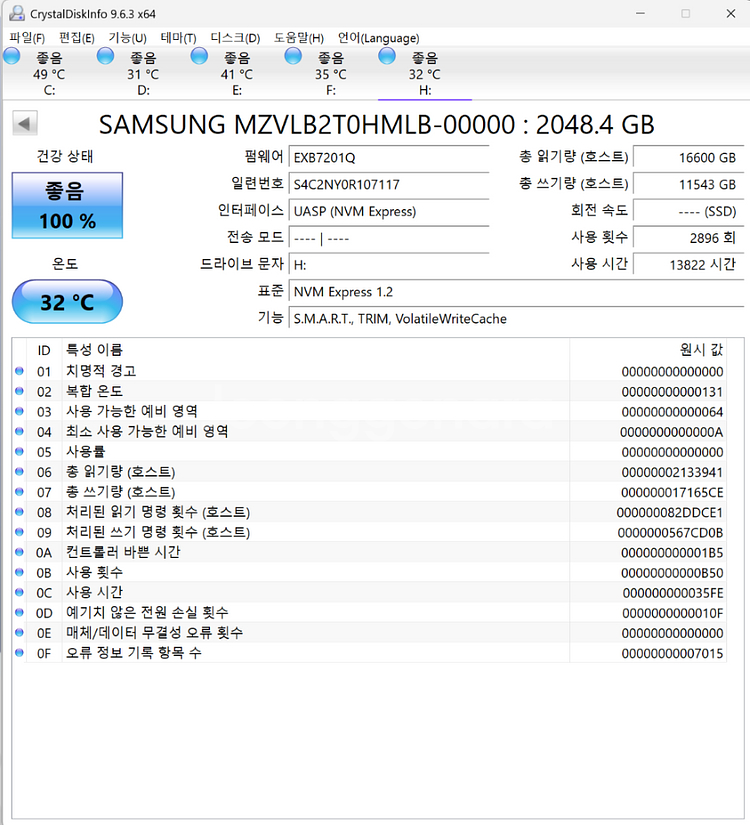Select the 매체/데이터 무결성 오류 횟수 row name
This screenshot has height=825, width=750.
point(154,632)
